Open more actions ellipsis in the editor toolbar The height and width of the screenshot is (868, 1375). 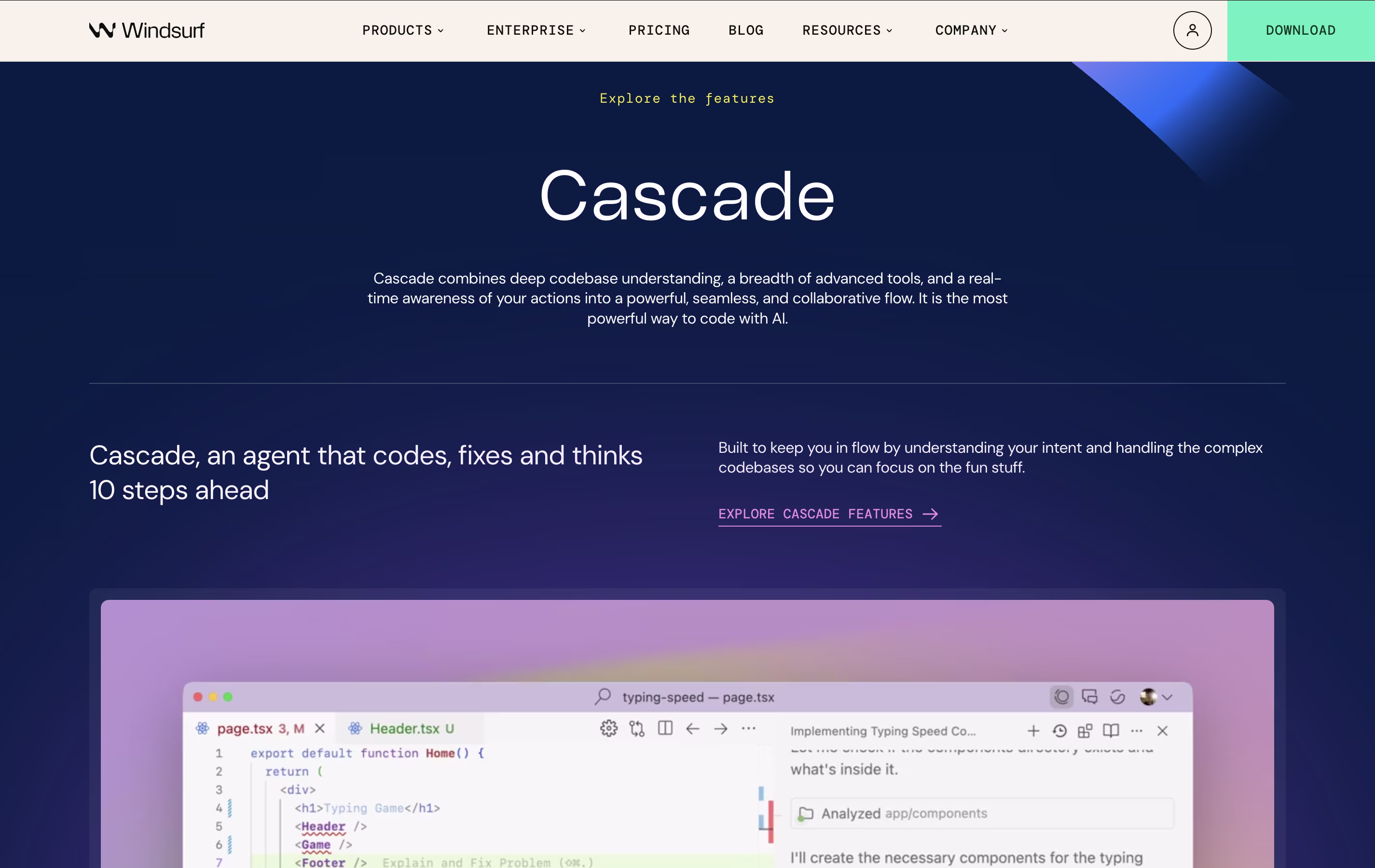pos(749,728)
